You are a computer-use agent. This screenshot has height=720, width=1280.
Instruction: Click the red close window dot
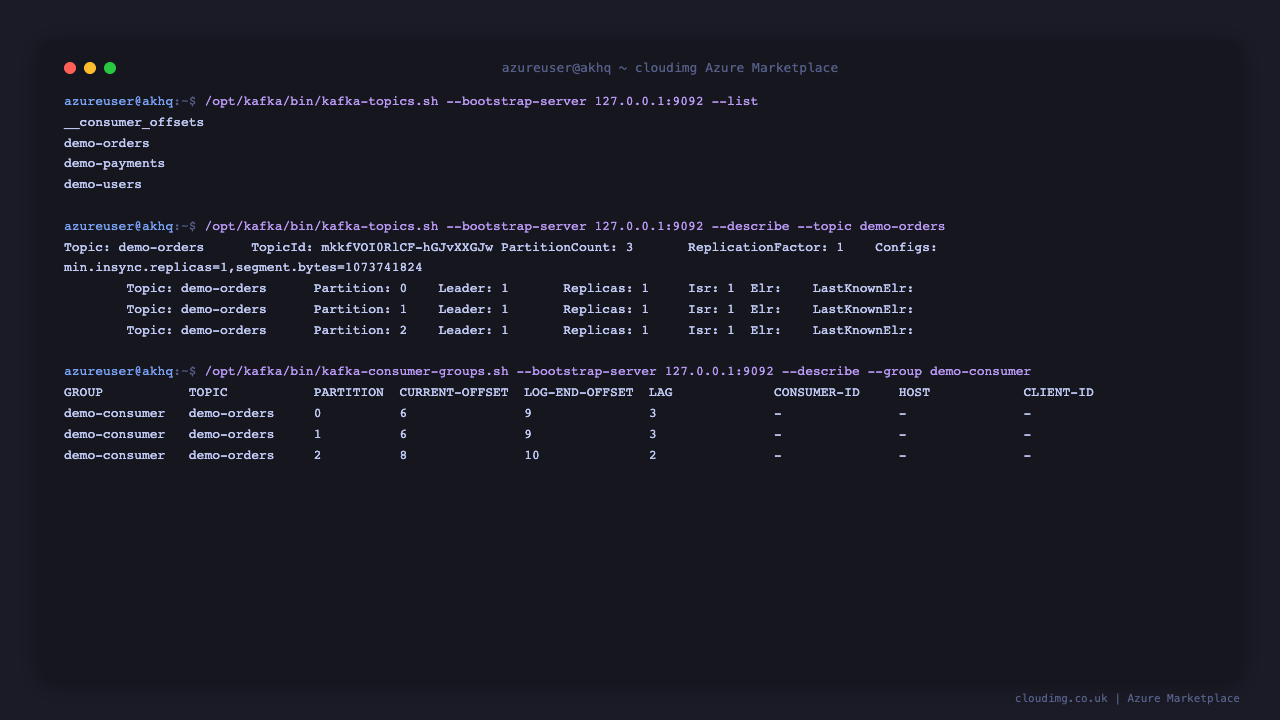(70, 68)
